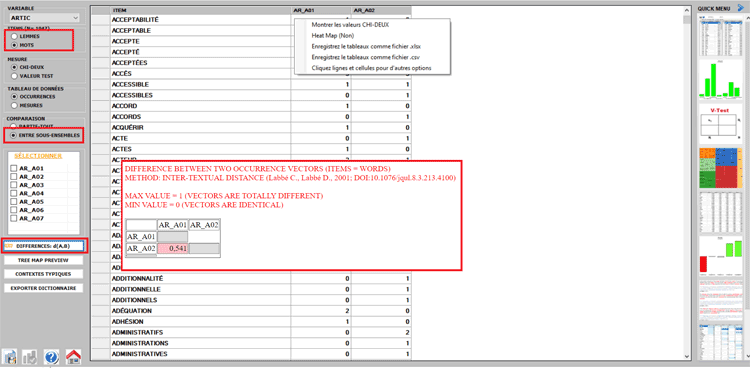Choose Montrer les valeurs CHI-DEUX menu entry
Image resolution: width=750 pixels, height=368 pixels.
[350, 25]
